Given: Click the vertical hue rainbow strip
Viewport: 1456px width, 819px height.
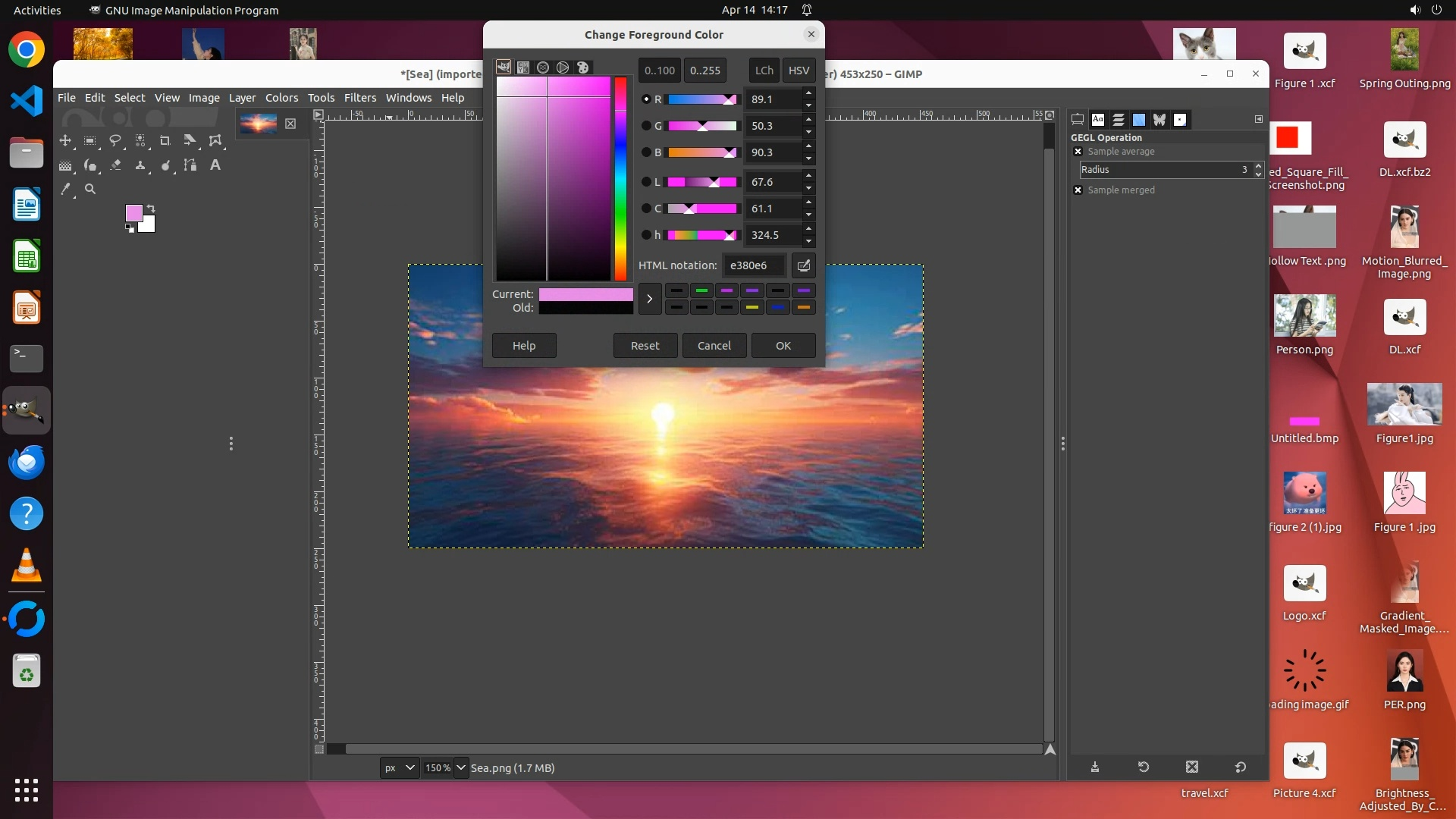Looking at the screenshot, I should (620, 178).
